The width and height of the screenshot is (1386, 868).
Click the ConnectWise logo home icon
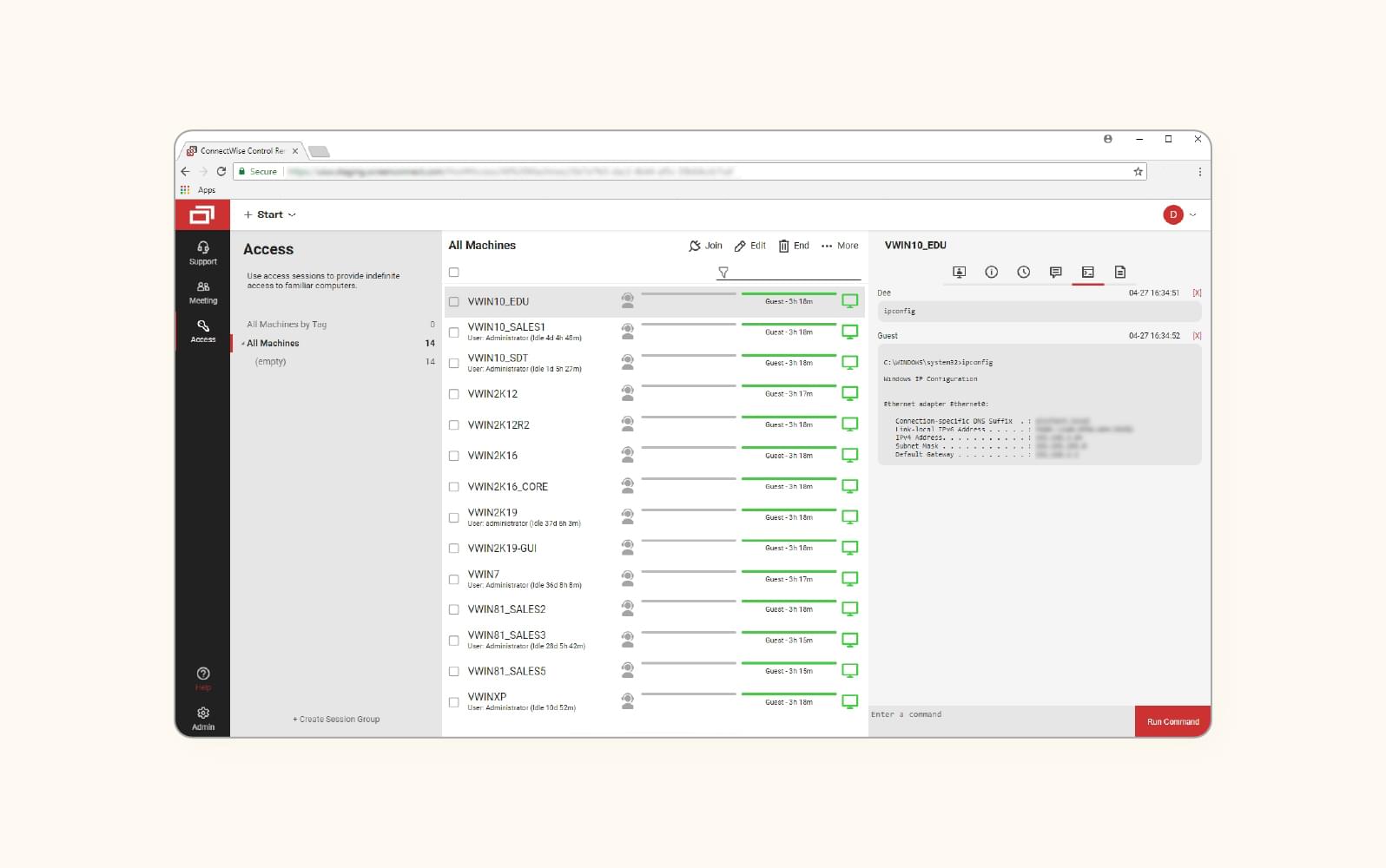pos(202,214)
